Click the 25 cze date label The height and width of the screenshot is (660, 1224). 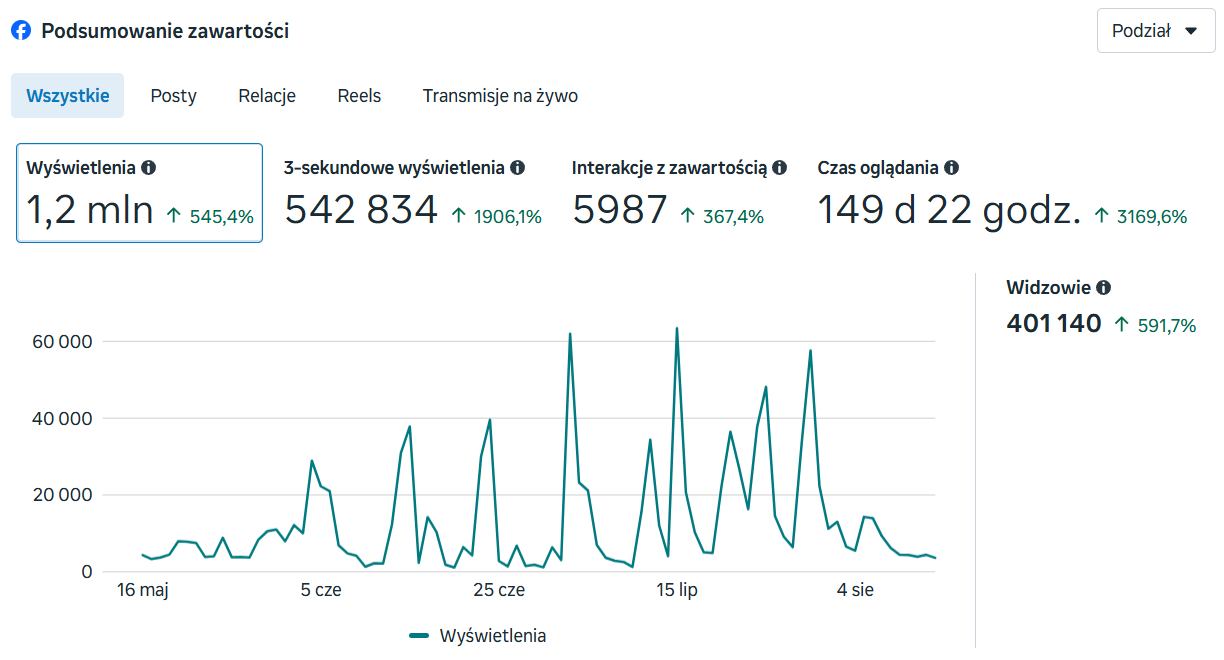(499, 590)
